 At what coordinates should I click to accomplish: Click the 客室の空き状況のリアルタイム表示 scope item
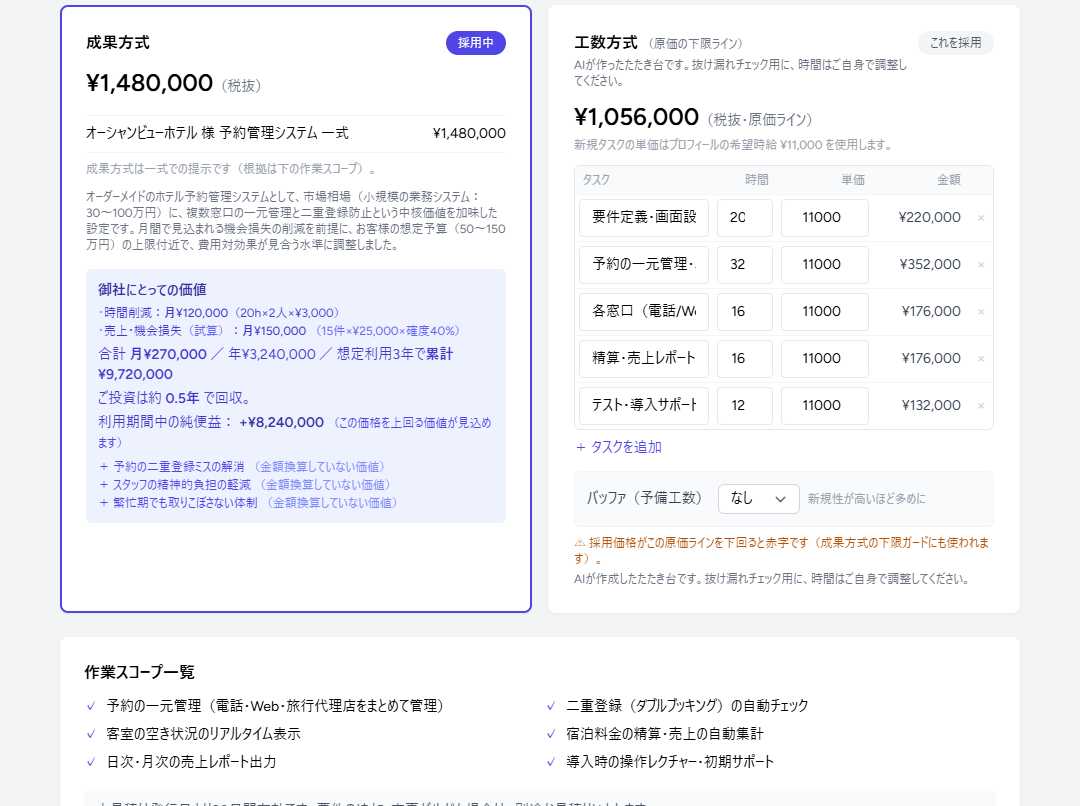click(x=203, y=734)
